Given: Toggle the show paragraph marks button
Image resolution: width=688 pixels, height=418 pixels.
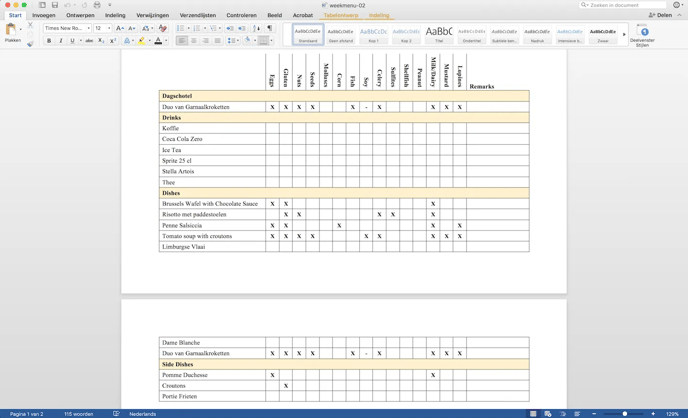Looking at the screenshot, I should click(x=269, y=28).
